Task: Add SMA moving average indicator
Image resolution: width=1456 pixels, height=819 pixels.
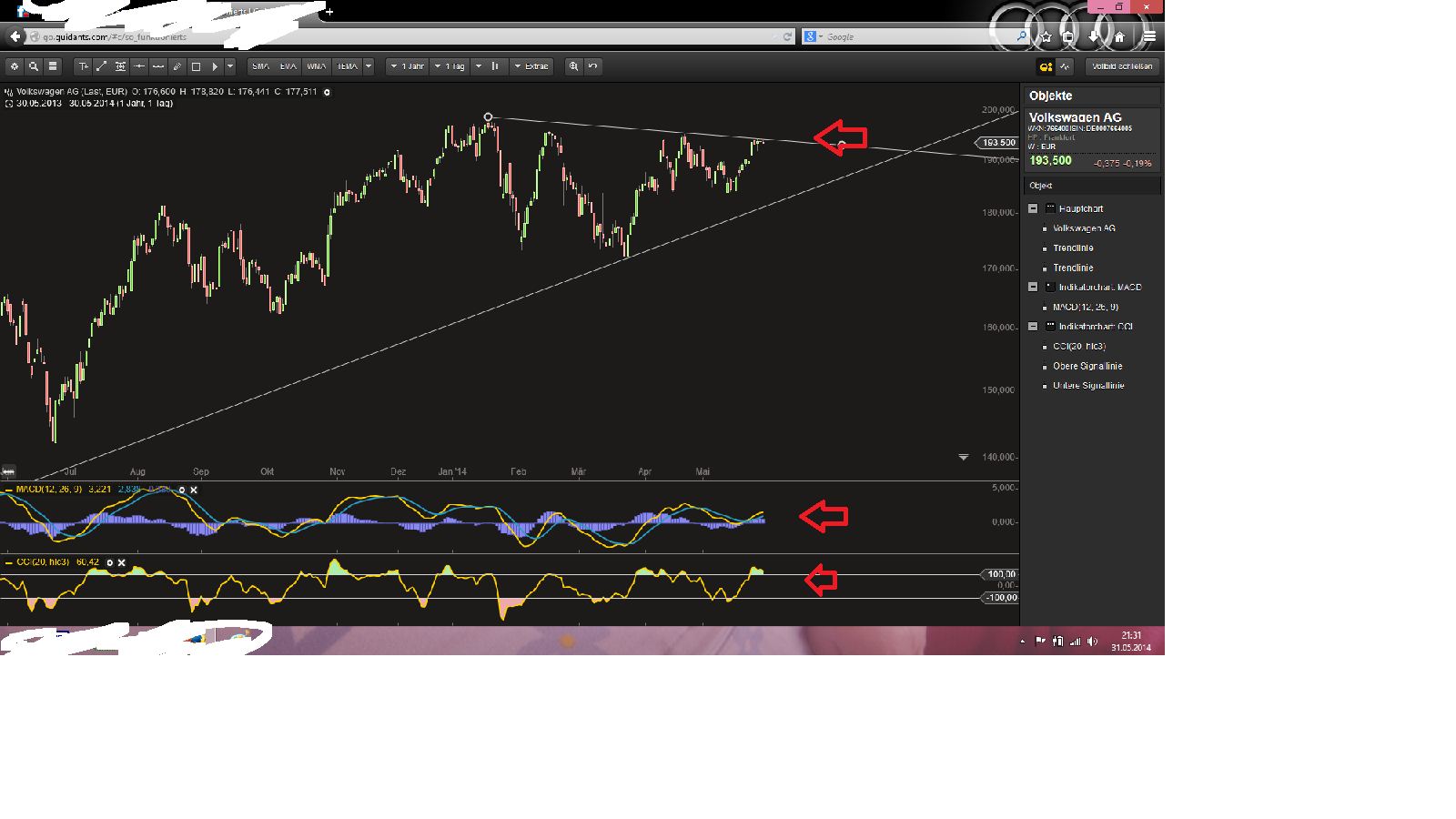Action: click(x=261, y=66)
